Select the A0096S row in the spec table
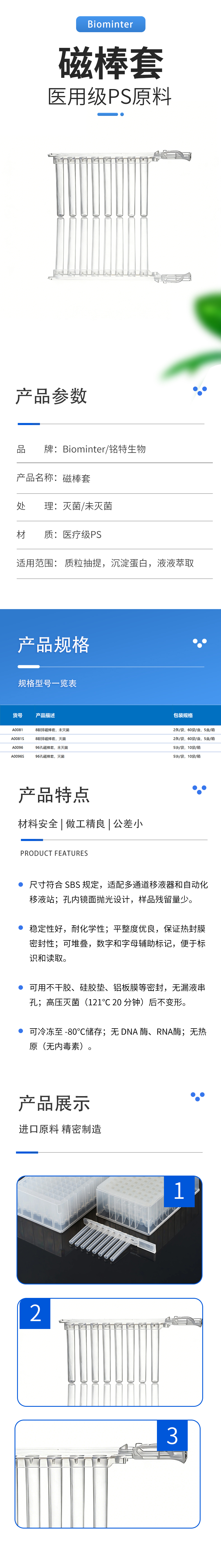The width and height of the screenshot is (221, 1568). (x=110, y=756)
